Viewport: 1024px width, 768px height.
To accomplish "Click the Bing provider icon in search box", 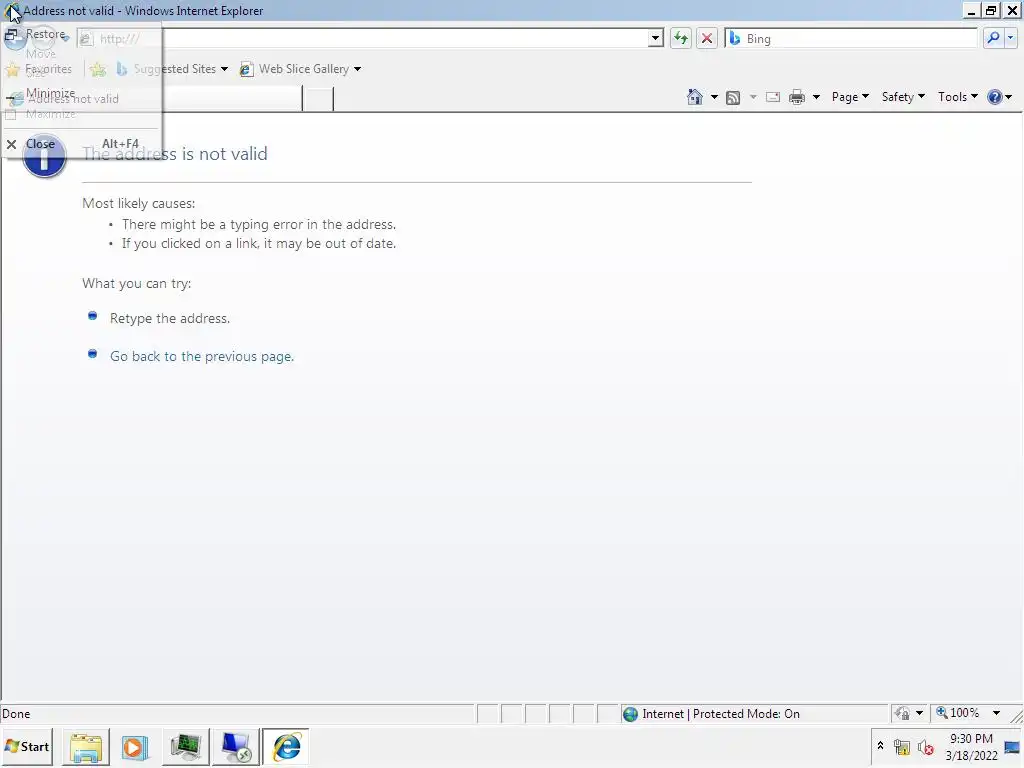I will pyautogui.click(x=735, y=39).
